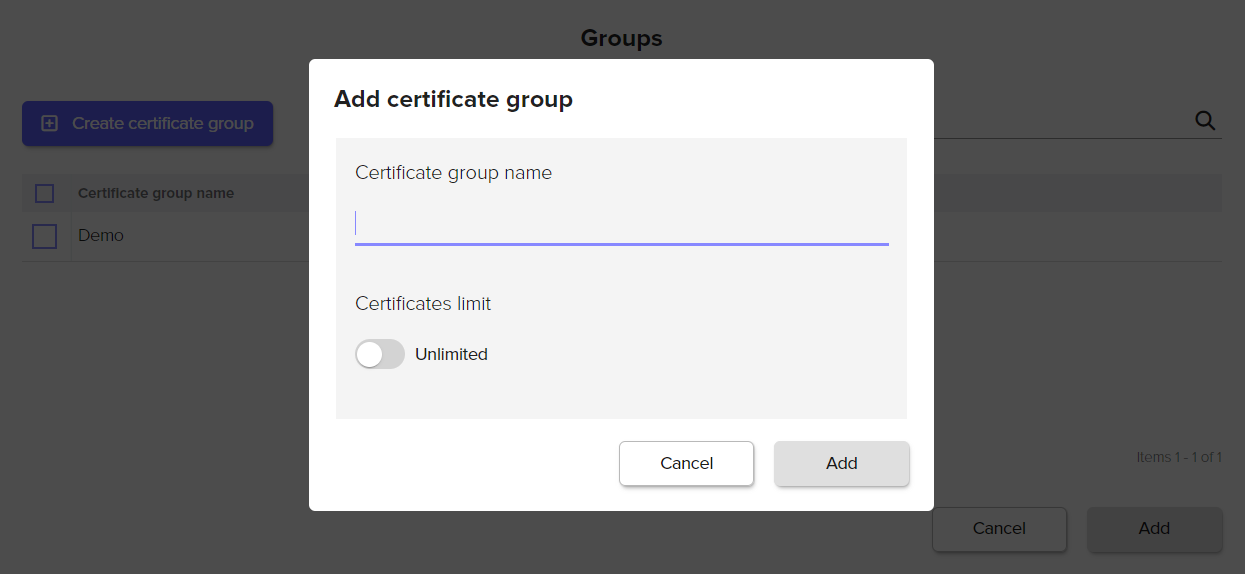Tick the checkbox beside the Demo row
1245x574 pixels.
coord(45,236)
